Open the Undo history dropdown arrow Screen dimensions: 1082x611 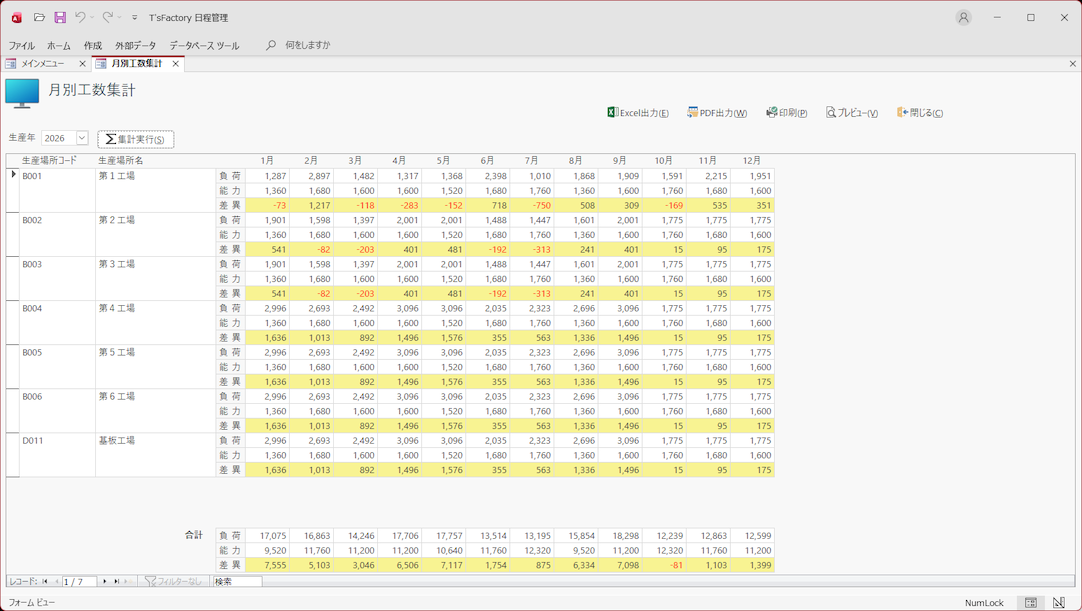pyautogui.click(x=92, y=18)
